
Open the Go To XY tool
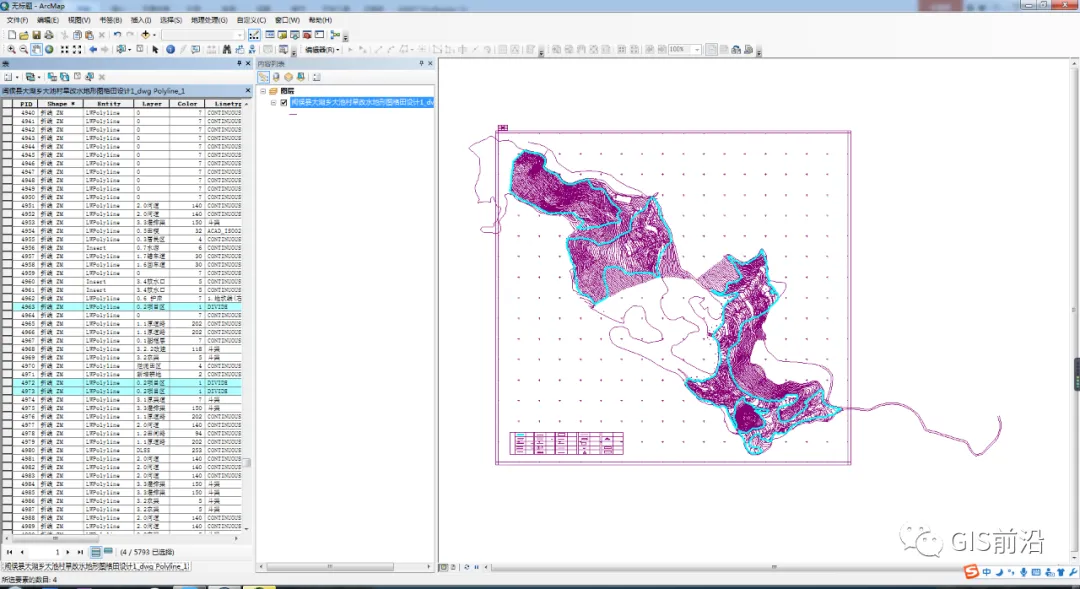pos(252,50)
